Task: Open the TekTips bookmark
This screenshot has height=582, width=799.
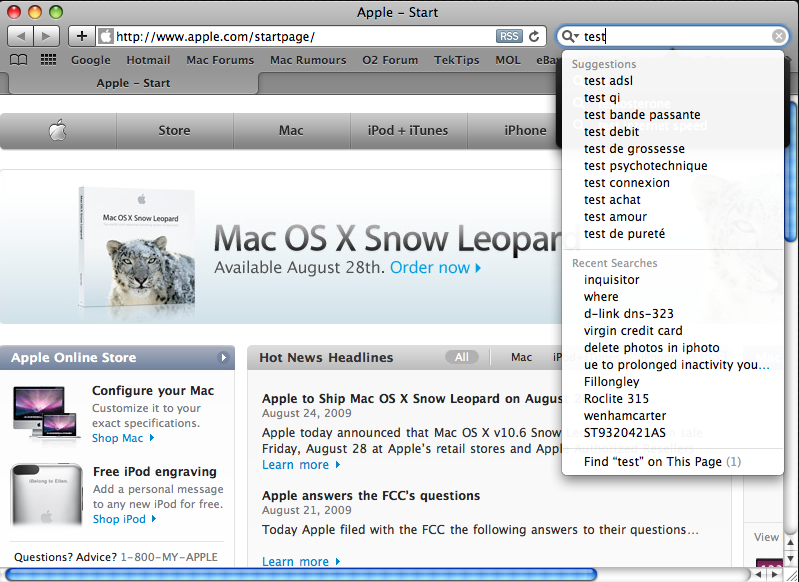Action: click(457, 60)
